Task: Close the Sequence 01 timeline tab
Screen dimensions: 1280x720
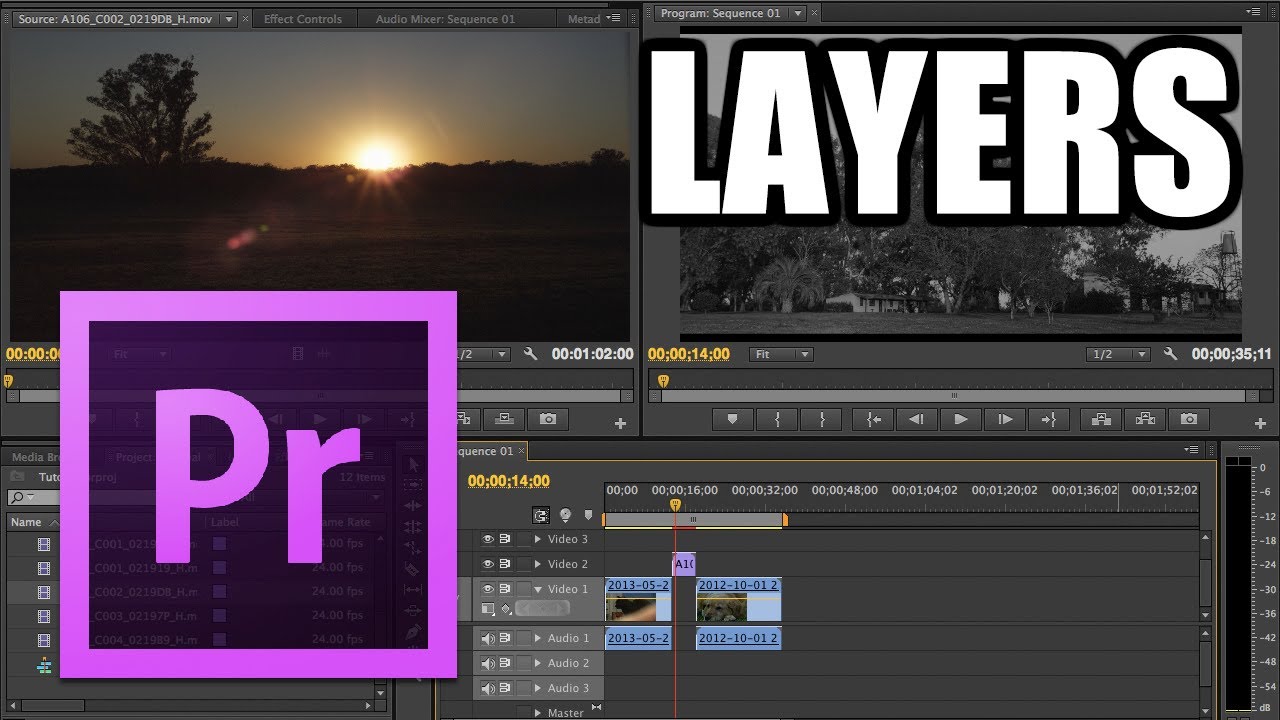Action: (x=522, y=451)
